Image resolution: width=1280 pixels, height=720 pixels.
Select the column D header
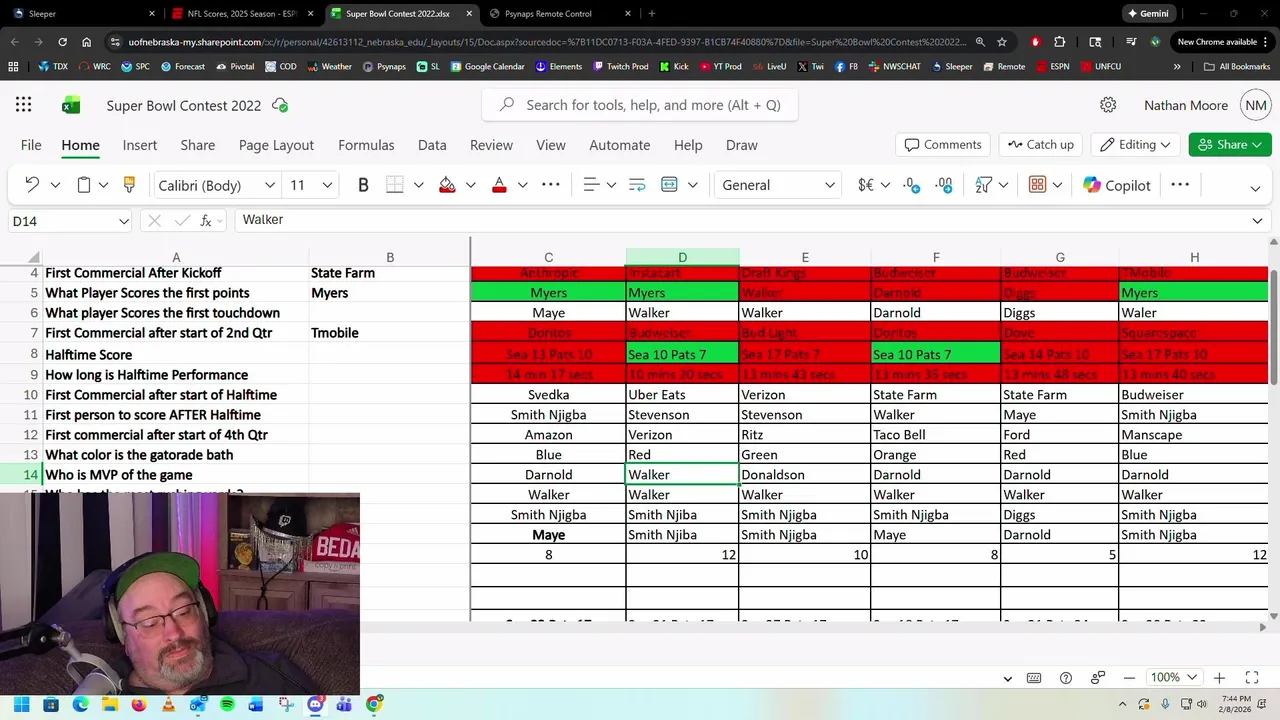click(683, 258)
